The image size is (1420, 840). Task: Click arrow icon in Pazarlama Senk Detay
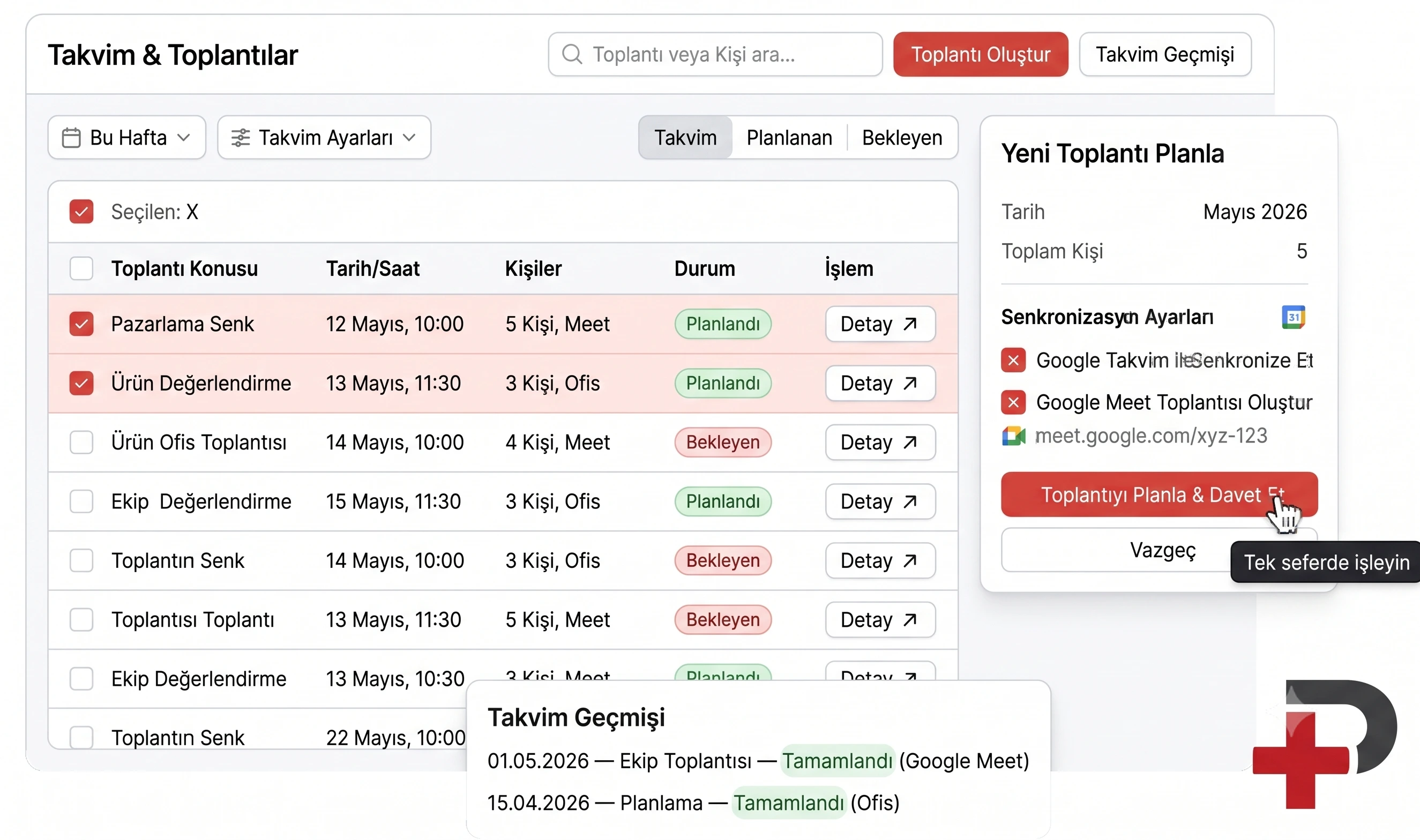pos(910,324)
